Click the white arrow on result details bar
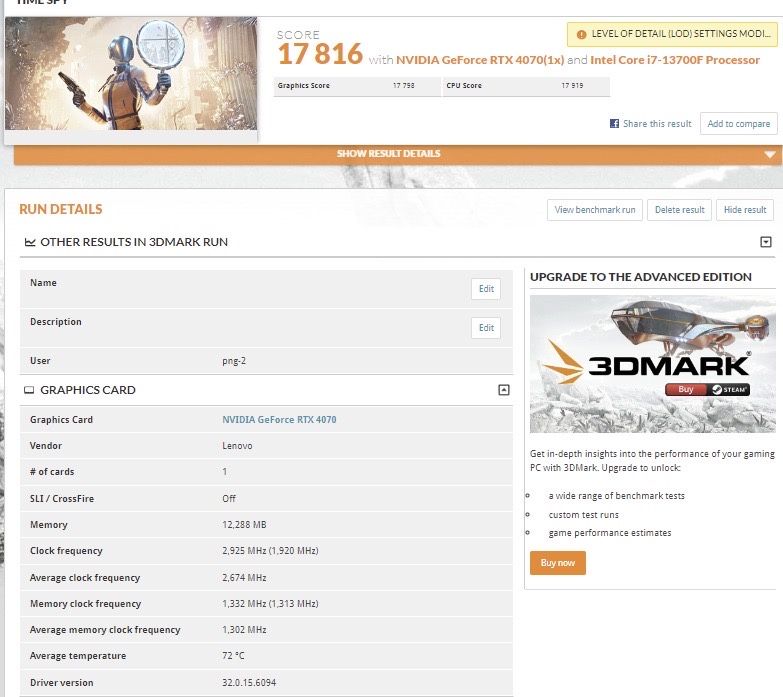The width and height of the screenshot is (783, 697). click(x=770, y=154)
